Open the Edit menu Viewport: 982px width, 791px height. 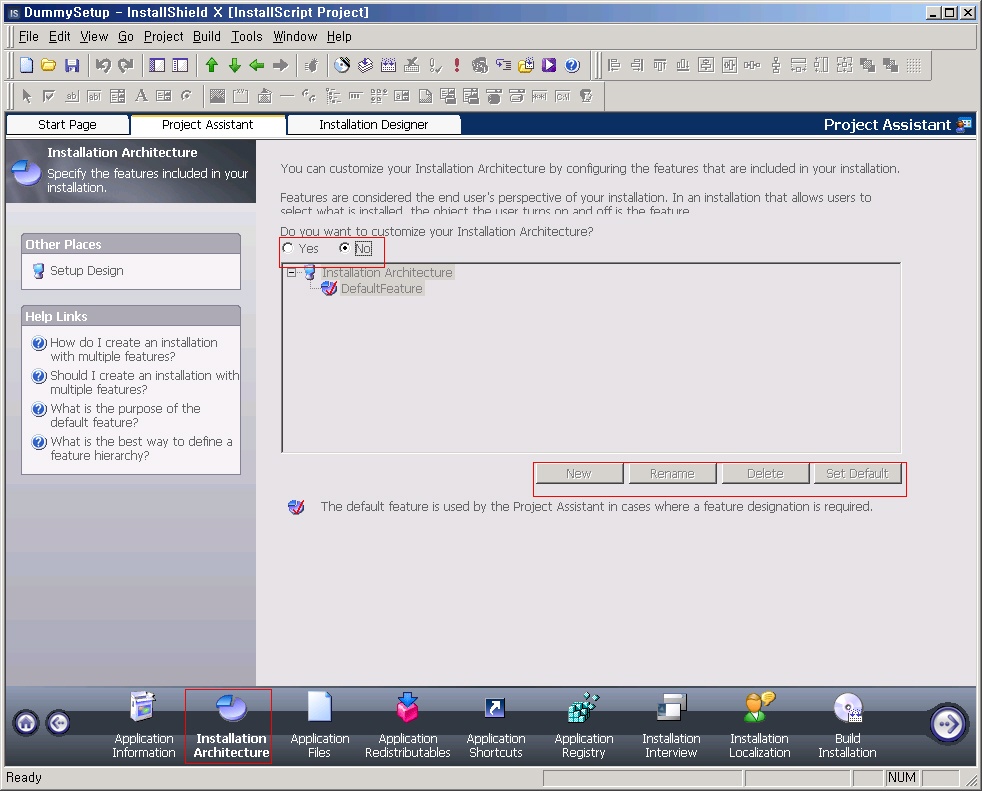(59, 36)
